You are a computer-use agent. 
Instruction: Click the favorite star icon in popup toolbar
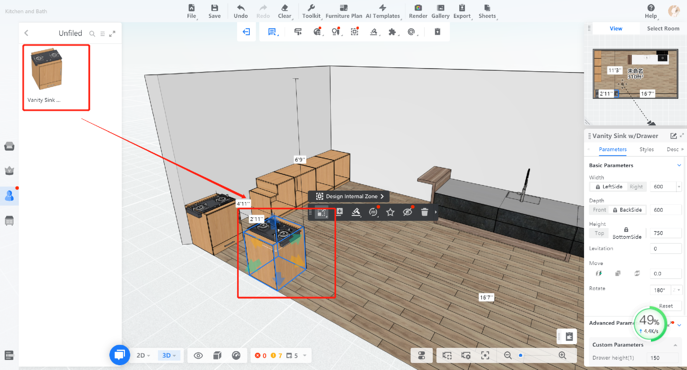(390, 212)
